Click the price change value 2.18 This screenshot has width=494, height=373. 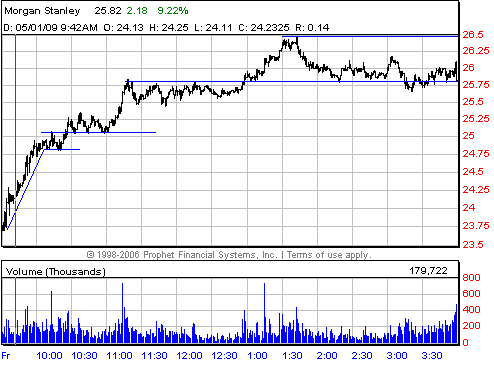pyautogui.click(x=137, y=11)
